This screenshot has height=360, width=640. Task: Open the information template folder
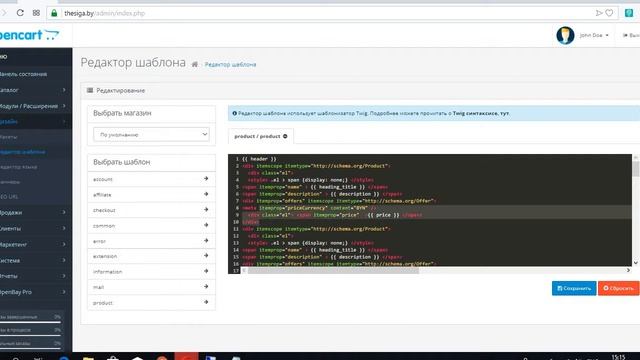point(151,271)
